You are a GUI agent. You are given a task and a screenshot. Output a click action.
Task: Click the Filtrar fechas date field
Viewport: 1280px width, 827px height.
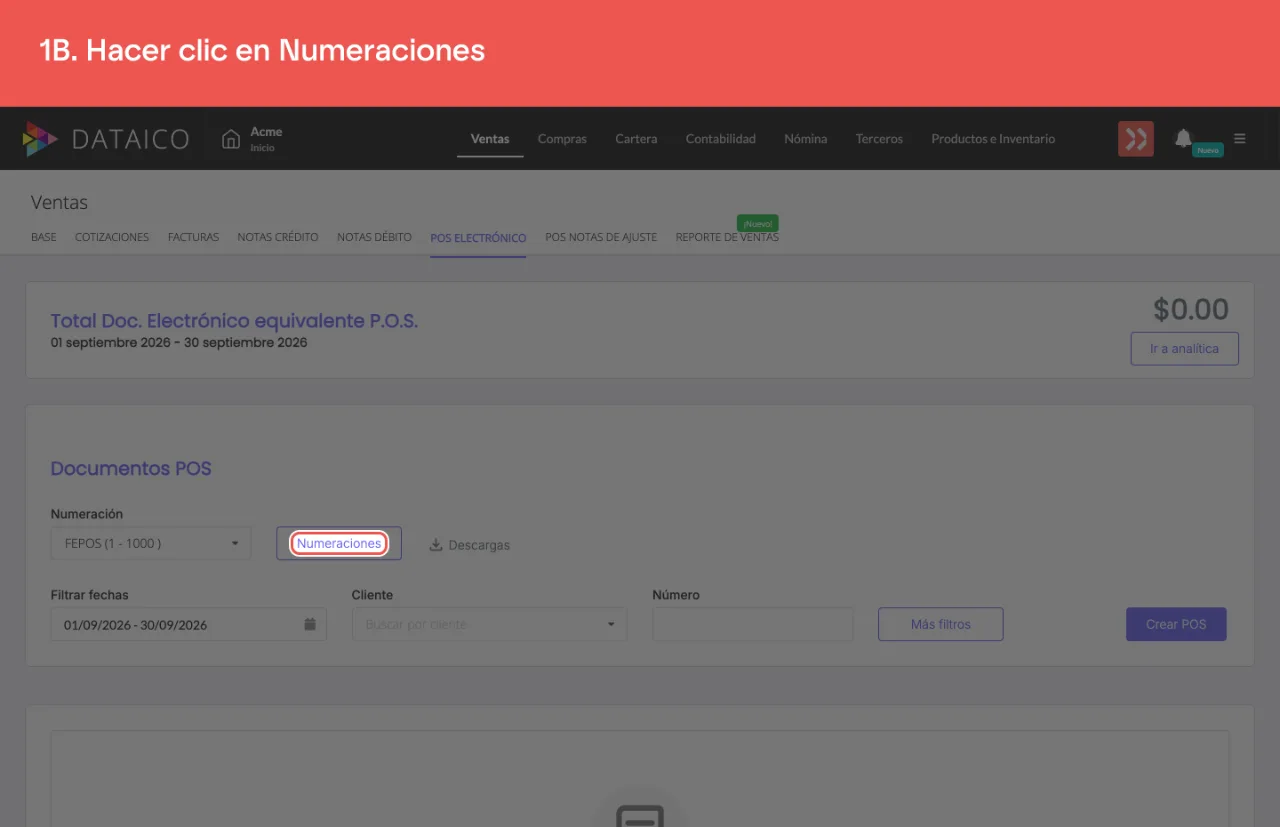tap(188, 624)
